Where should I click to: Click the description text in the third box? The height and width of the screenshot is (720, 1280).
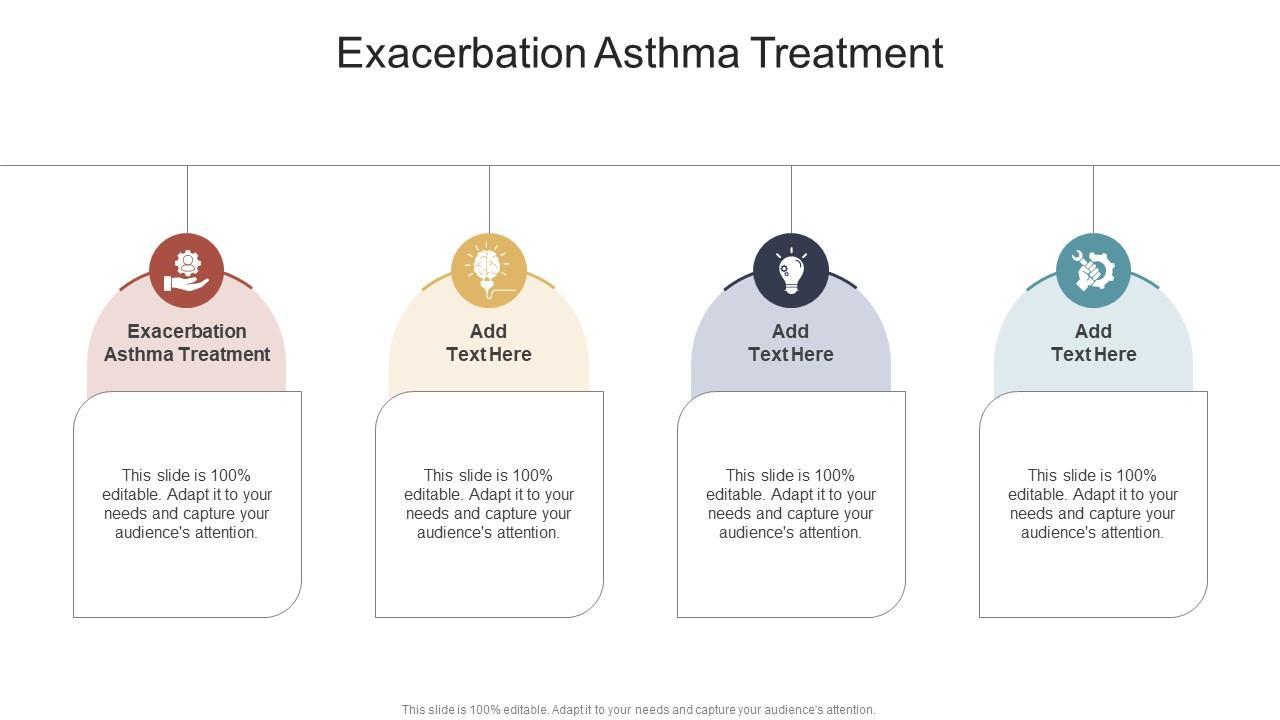point(791,504)
